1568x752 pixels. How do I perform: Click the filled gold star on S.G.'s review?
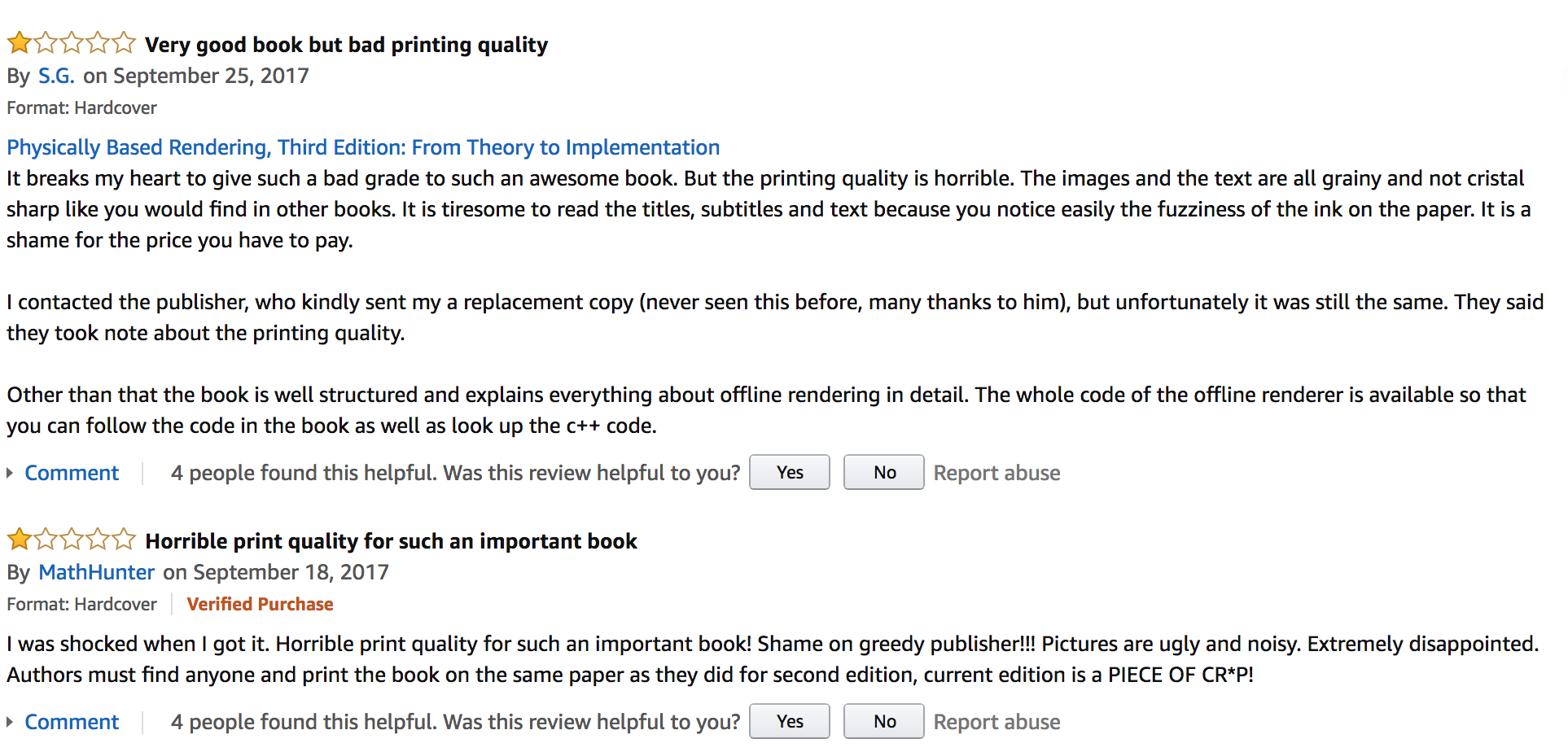[x=20, y=42]
